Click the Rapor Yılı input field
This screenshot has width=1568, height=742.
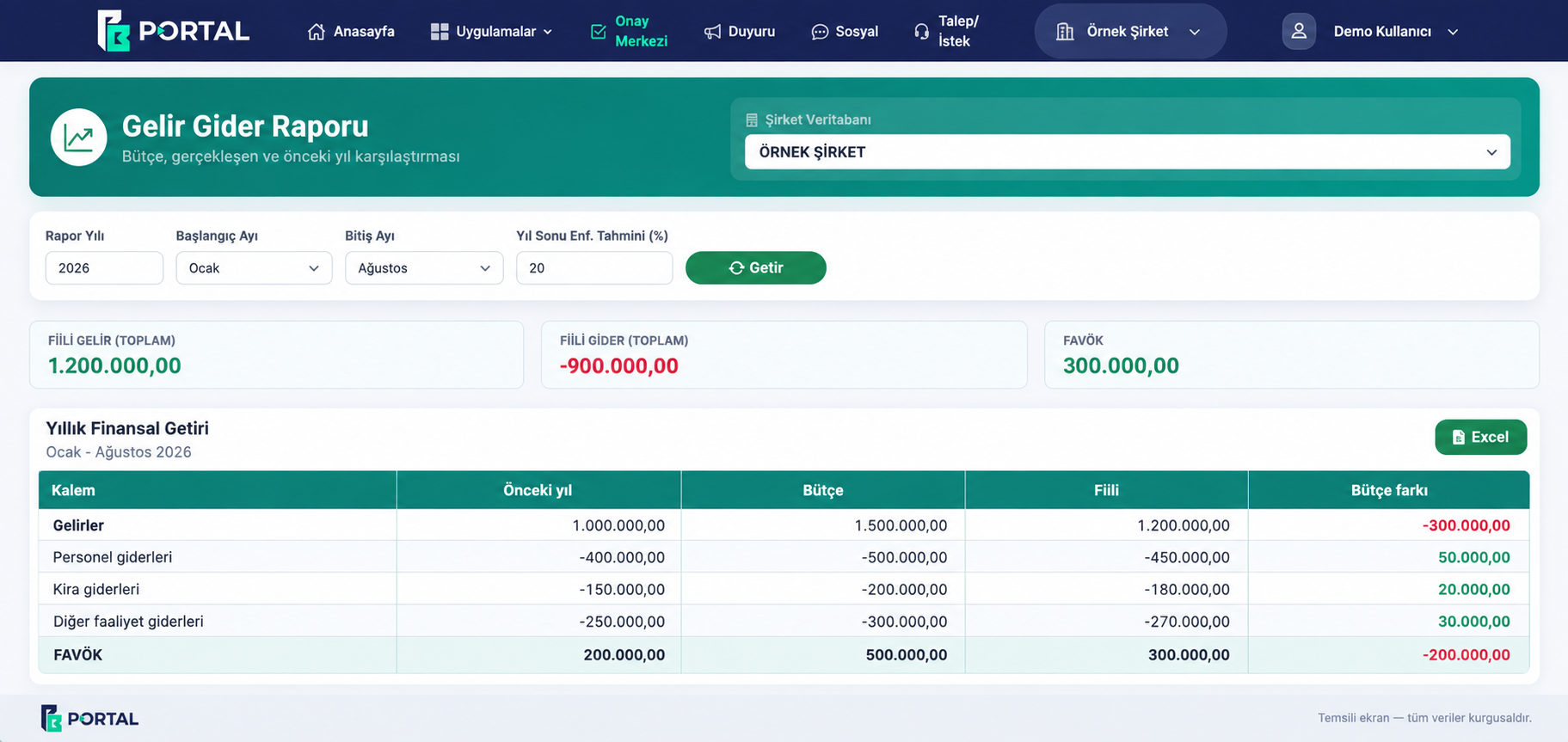coord(104,268)
